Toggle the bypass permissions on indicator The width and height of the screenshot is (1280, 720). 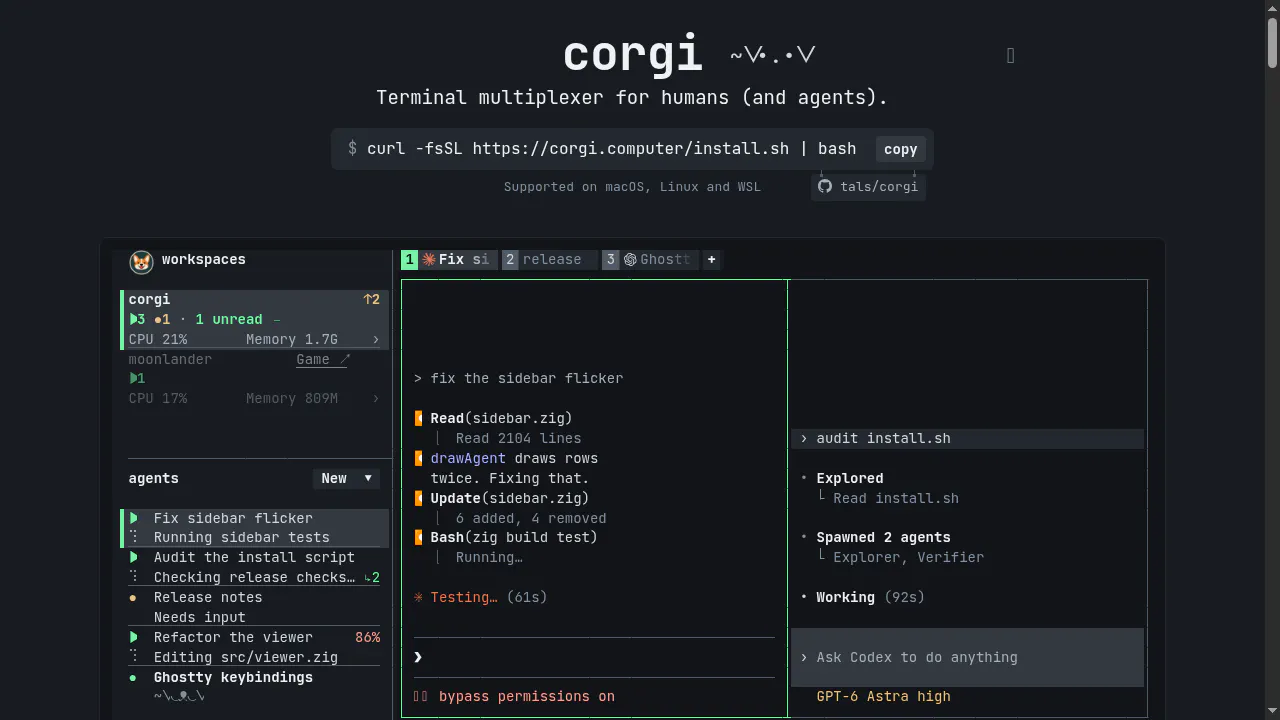514,696
